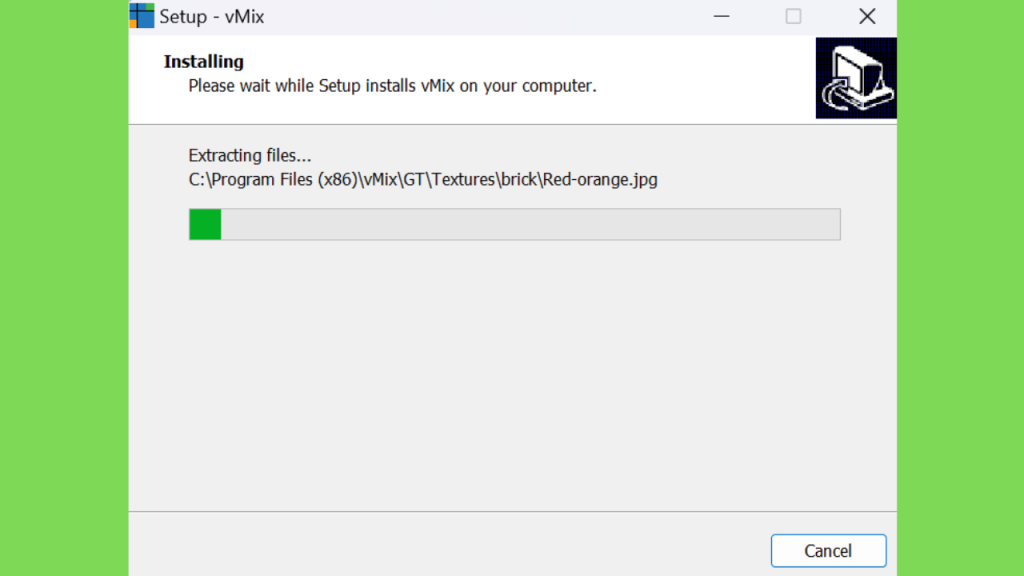Click the greyed-out maximize window icon
The width and height of the screenshot is (1024, 576).
click(x=793, y=16)
